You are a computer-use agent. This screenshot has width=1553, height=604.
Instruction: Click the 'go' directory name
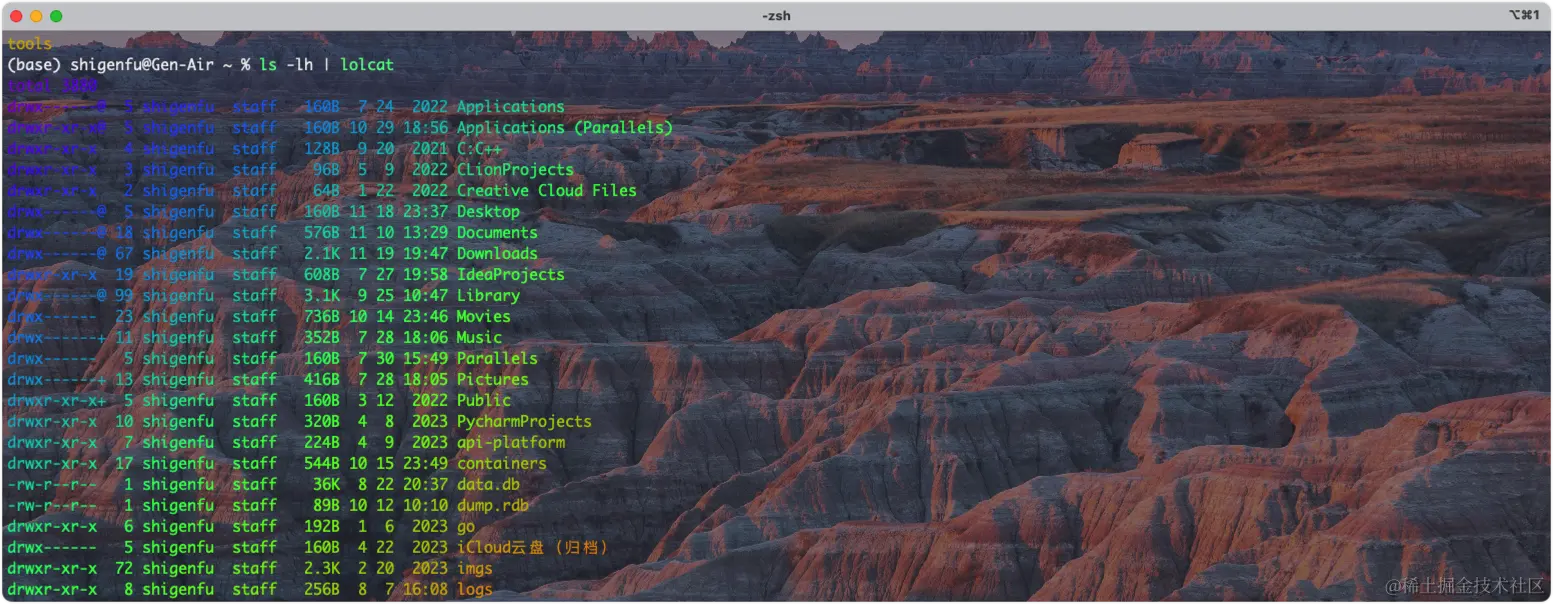tap(466, 527)
